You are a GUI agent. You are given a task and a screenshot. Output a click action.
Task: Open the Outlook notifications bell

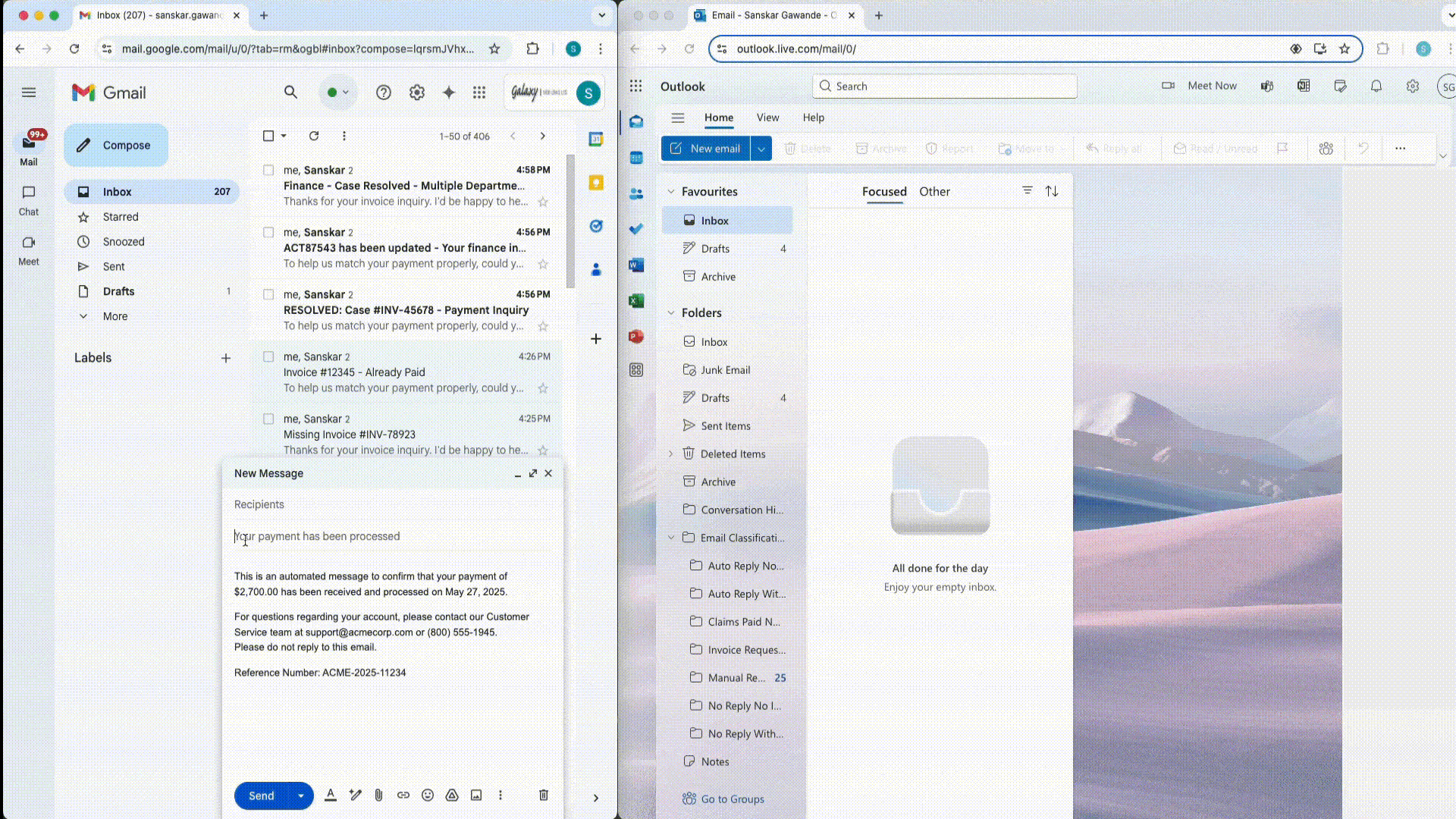1376,86
